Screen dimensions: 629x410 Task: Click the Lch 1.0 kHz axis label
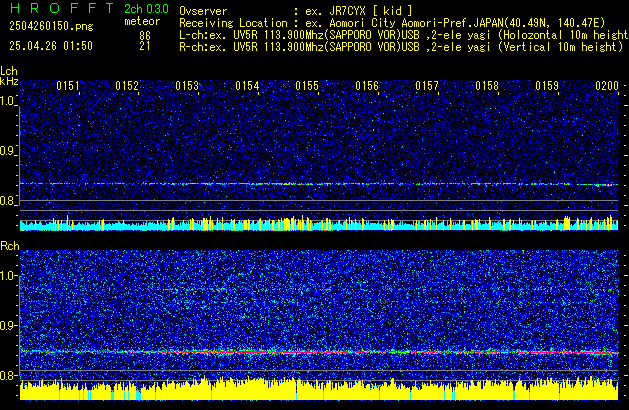(x=8, y=101)
